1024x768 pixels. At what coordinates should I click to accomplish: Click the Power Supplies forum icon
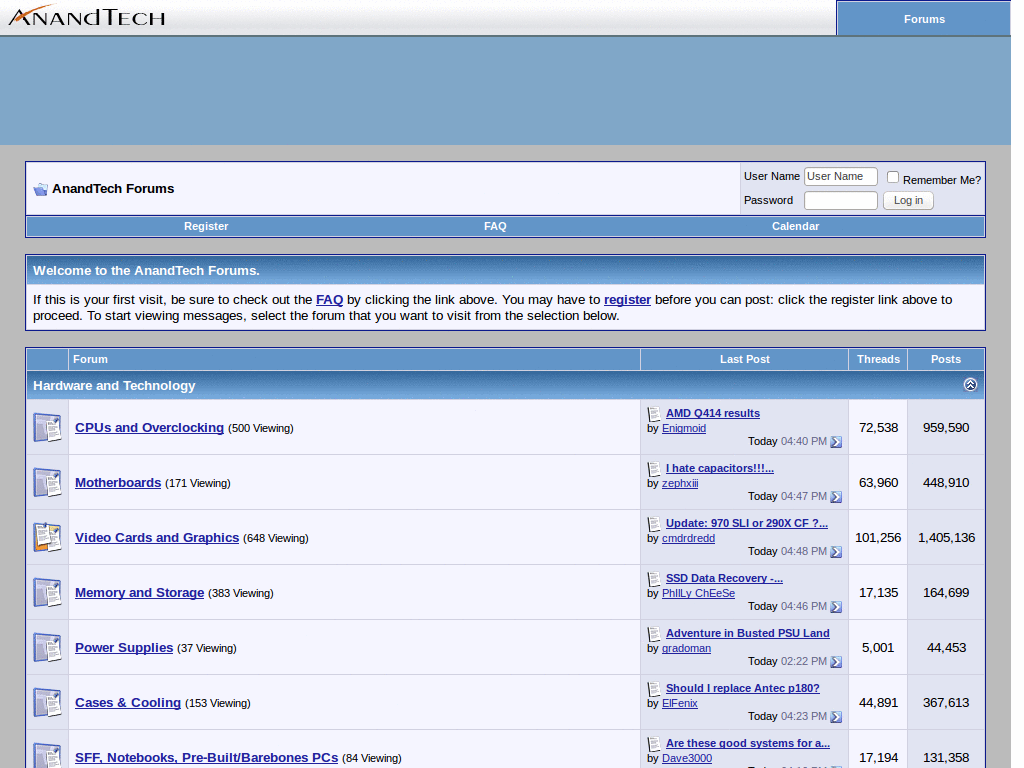tap(48, 647)
